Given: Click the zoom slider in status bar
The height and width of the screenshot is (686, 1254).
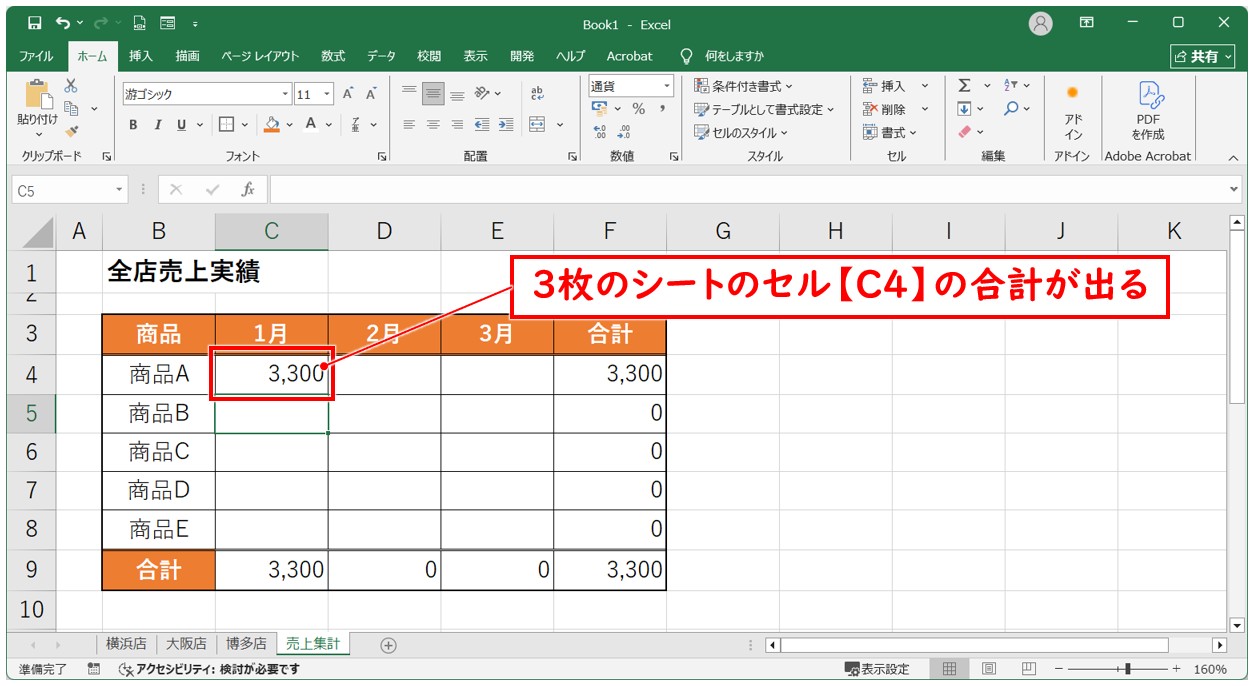Looking at the screenshot, I should point(1127,669).
